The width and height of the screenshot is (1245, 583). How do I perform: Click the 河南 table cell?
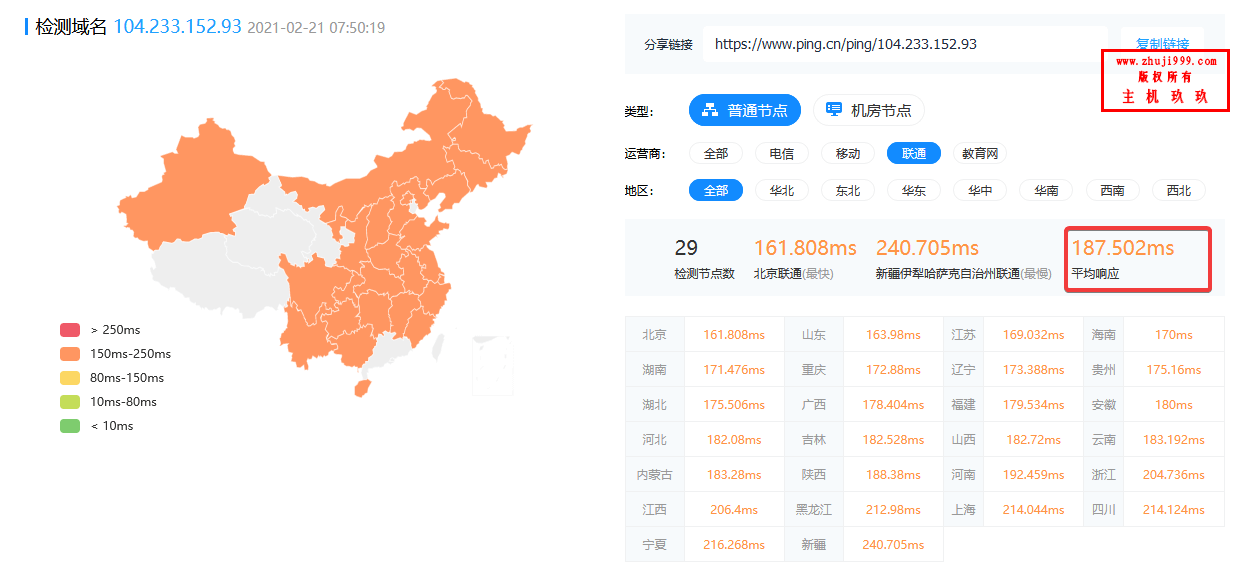coord(963,475)
